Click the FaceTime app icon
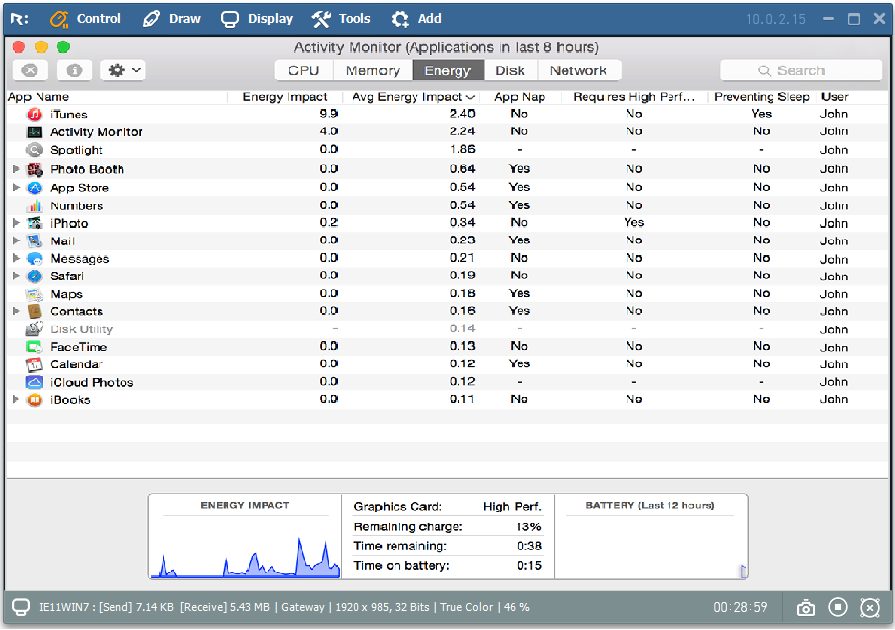The width and height of the screenshot is (895, 630). (35, 347)
